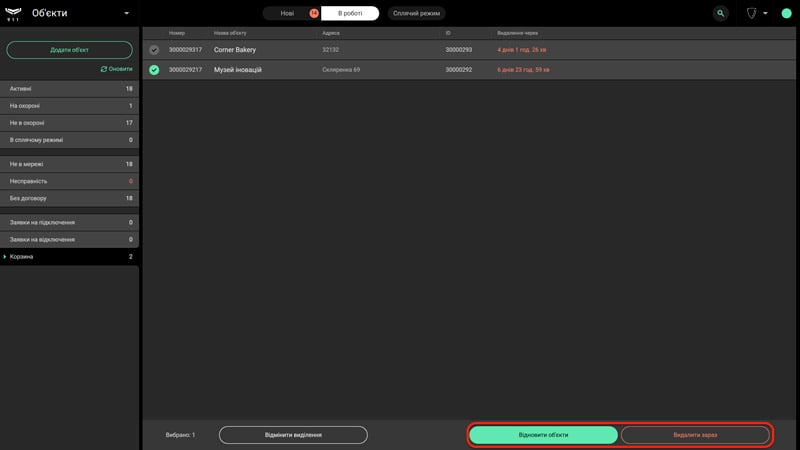
Task: Open Заявки на відключення list
Action: 69,239
